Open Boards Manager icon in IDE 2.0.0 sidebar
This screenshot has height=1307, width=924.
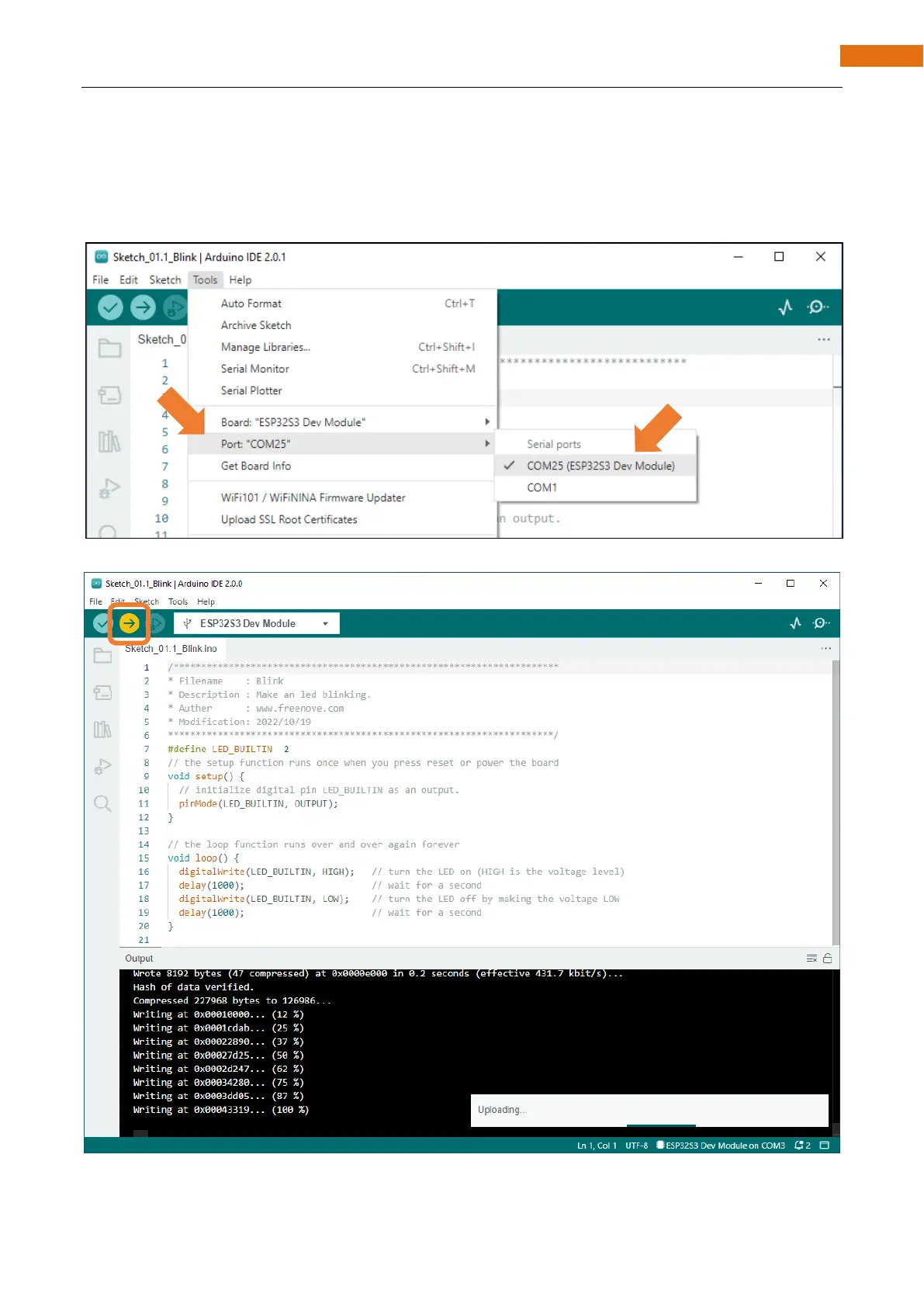pos(102,692)
